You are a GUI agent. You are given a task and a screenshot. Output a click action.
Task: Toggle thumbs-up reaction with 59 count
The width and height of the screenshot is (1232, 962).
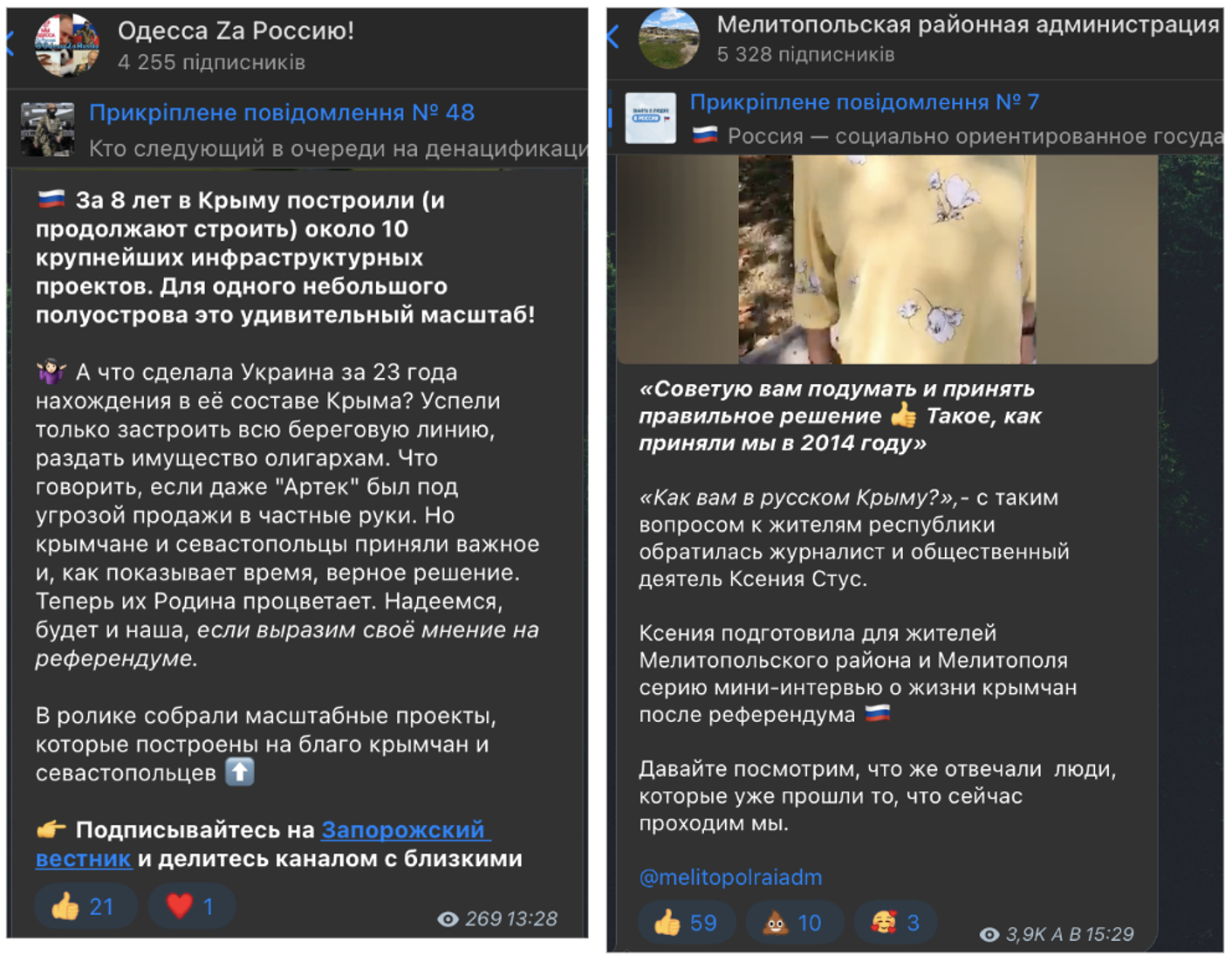(687, 923)
